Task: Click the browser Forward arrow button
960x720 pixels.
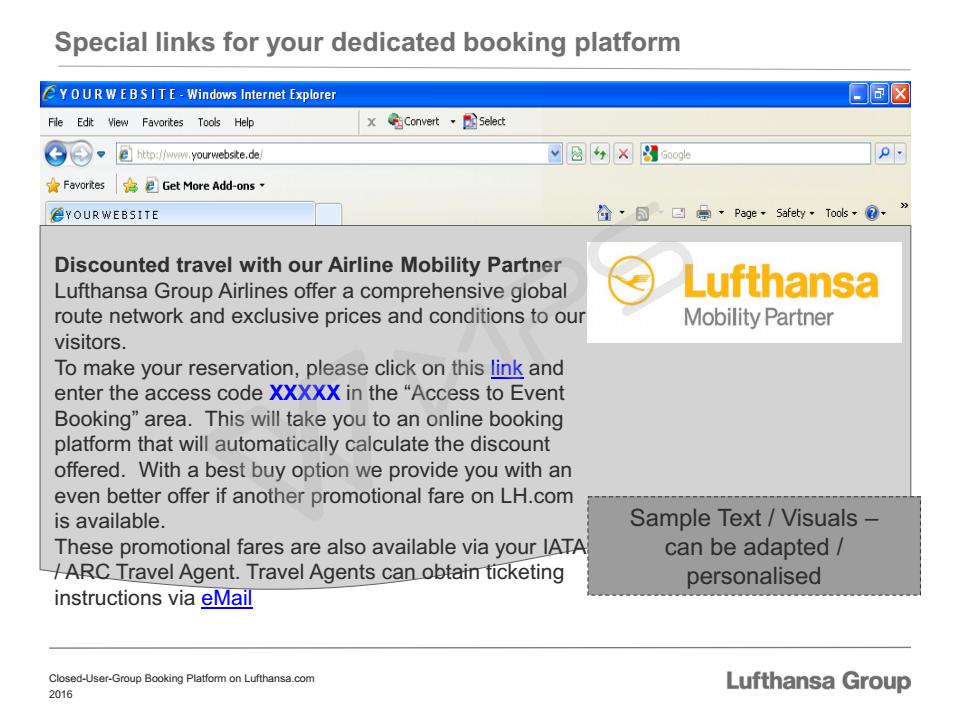Action: pos(81,154)
